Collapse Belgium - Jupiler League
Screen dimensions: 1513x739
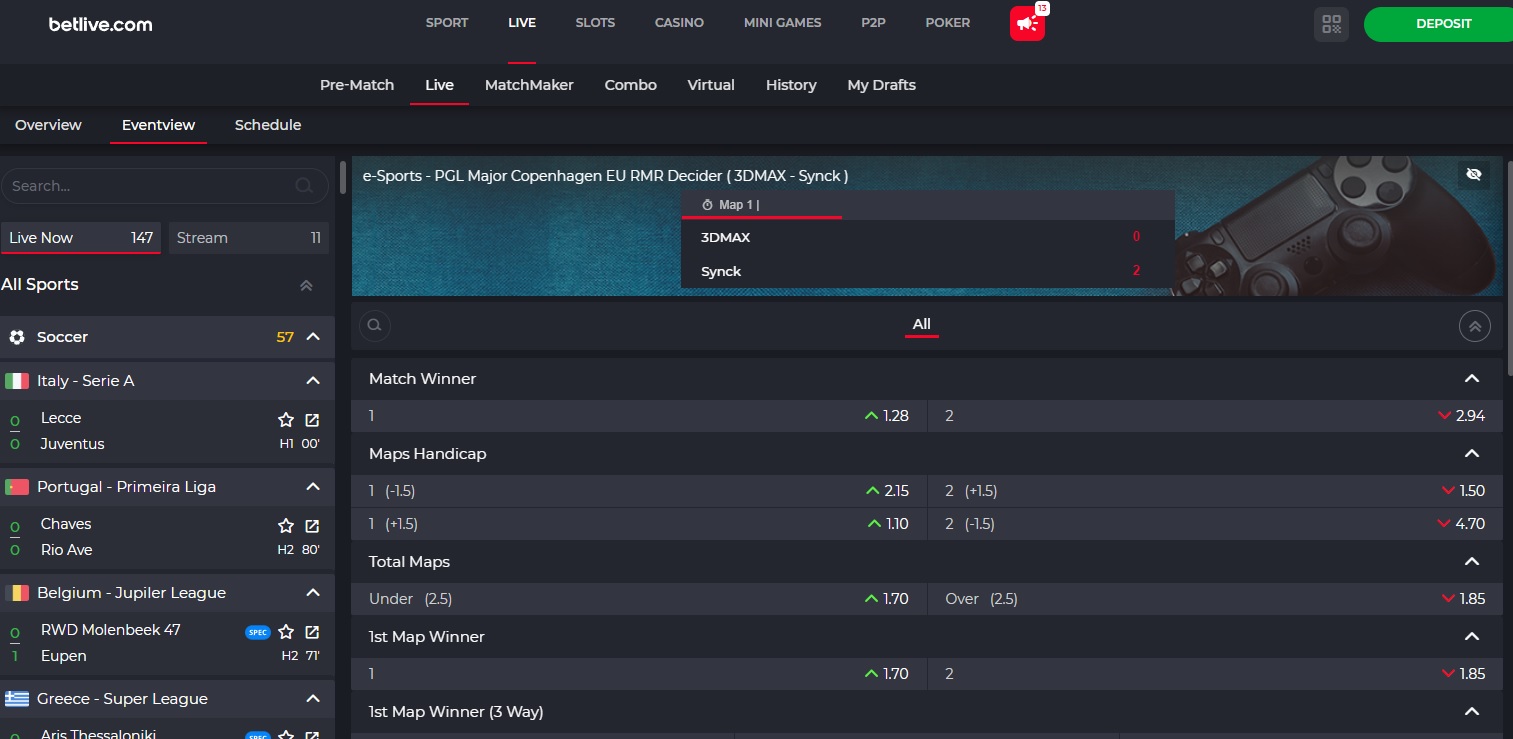click(x=313, y=593)
